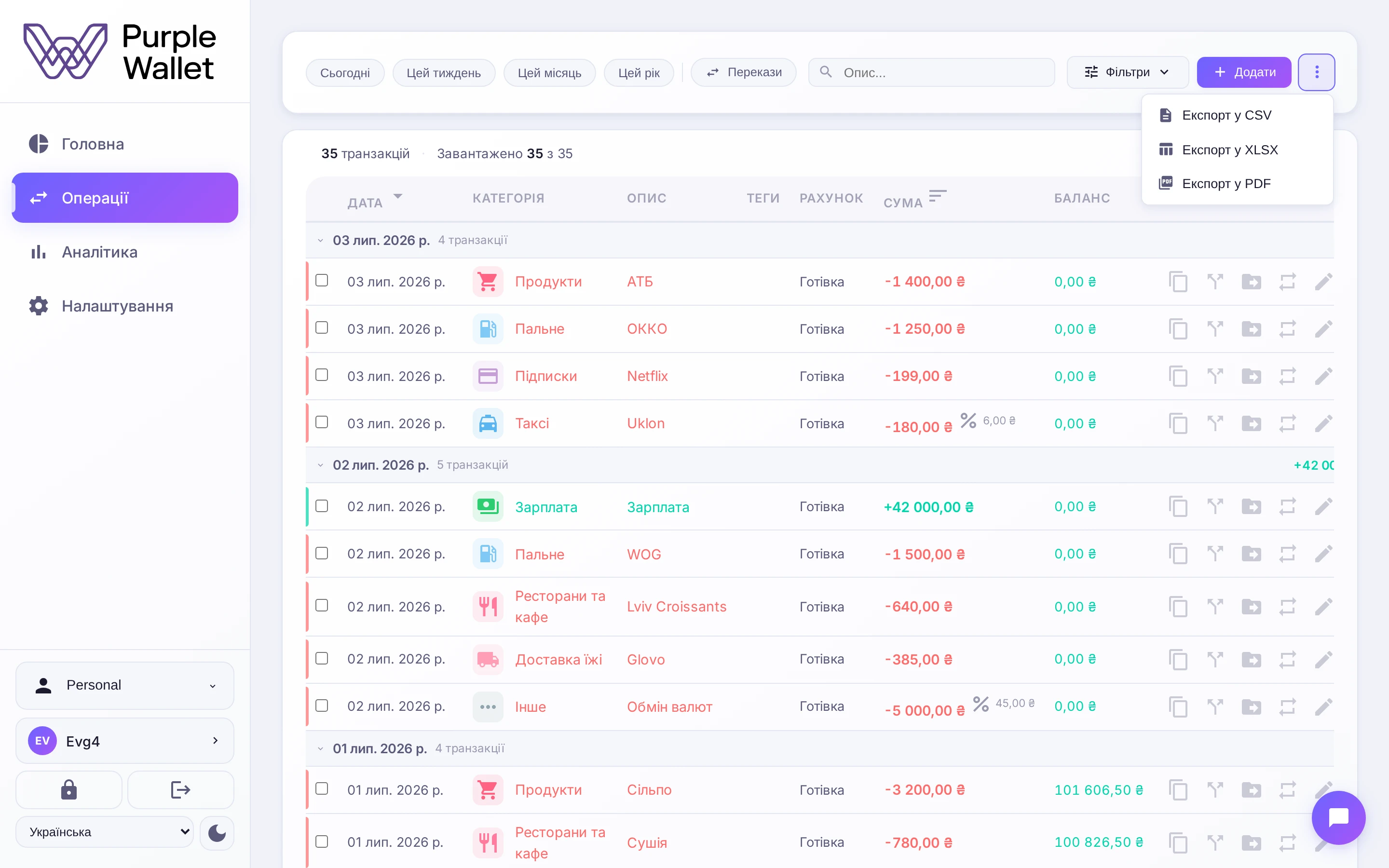Apply the Цей місяць date filter
Viewport: 1389px width, 868px height.
click(549, 73)
